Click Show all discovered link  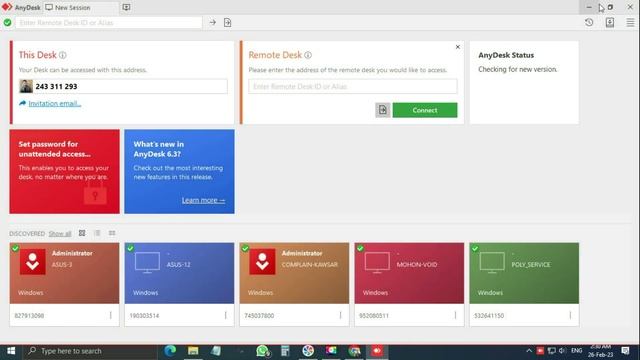click(60, 234)
